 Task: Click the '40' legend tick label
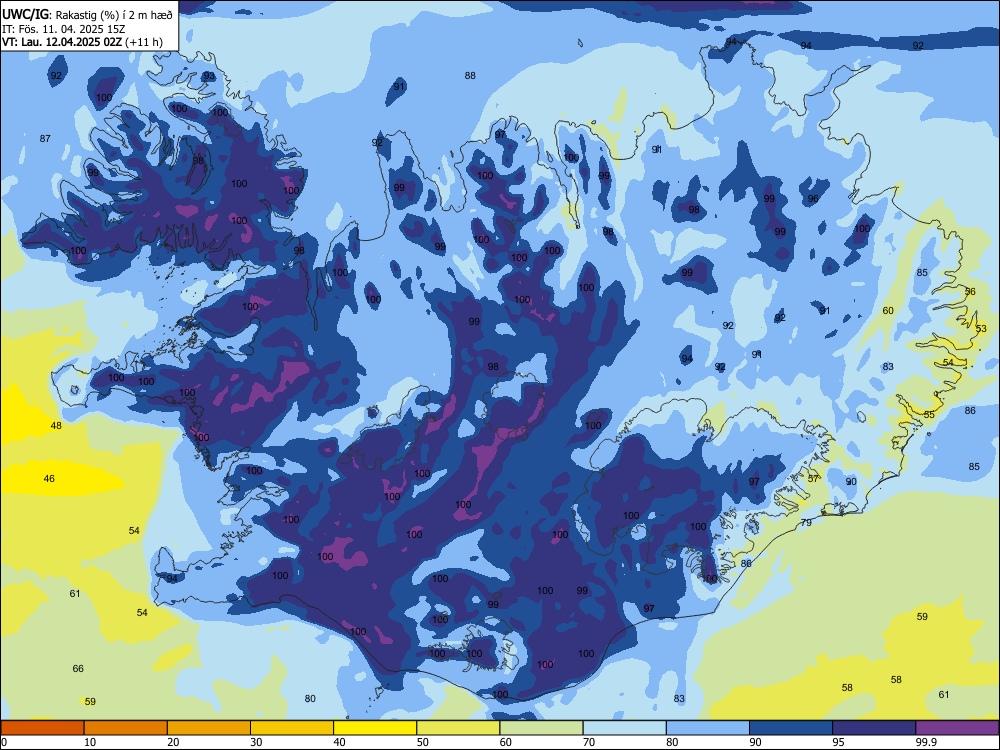tap(340, 742)
